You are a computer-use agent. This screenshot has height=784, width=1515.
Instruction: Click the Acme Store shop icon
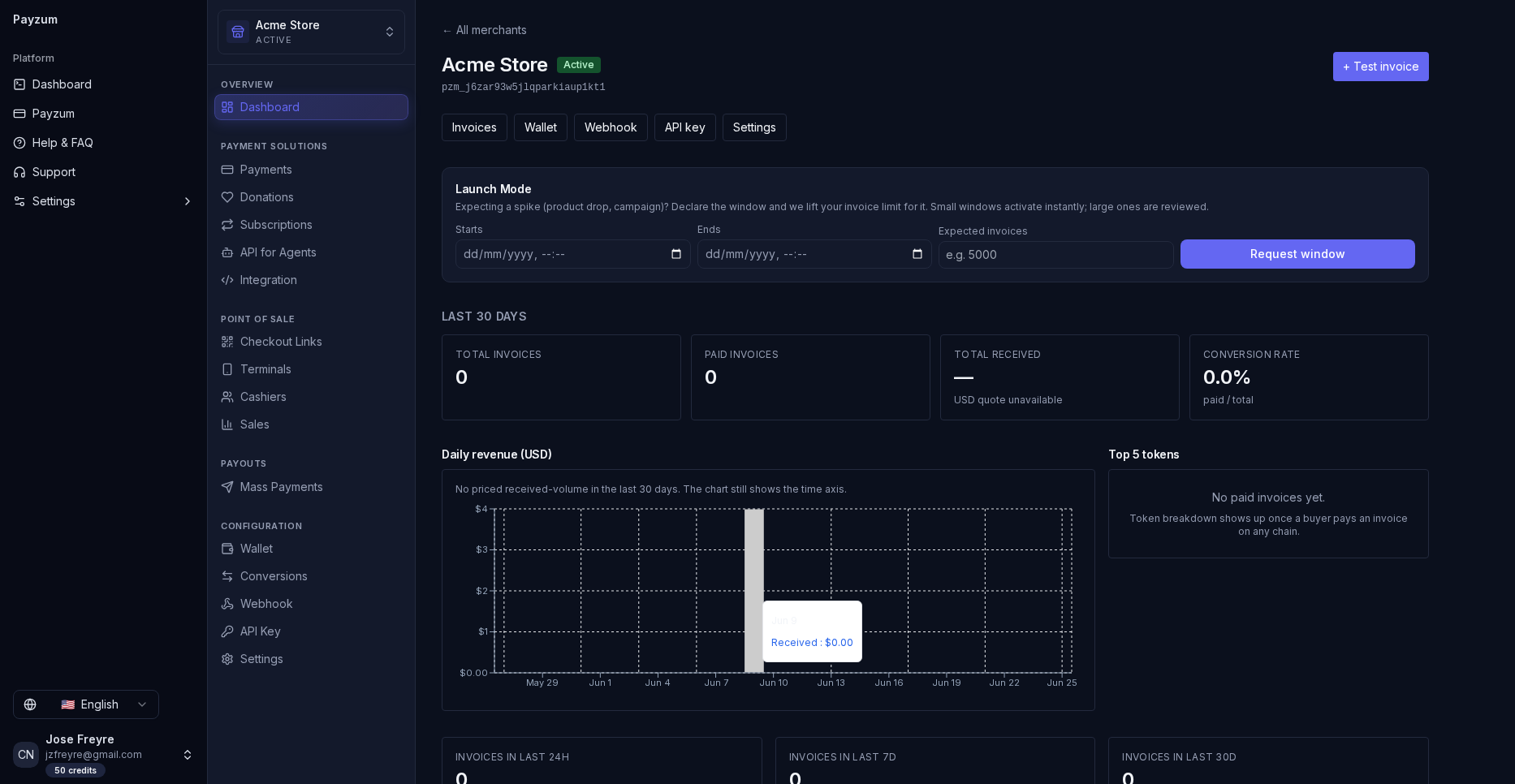238,32
